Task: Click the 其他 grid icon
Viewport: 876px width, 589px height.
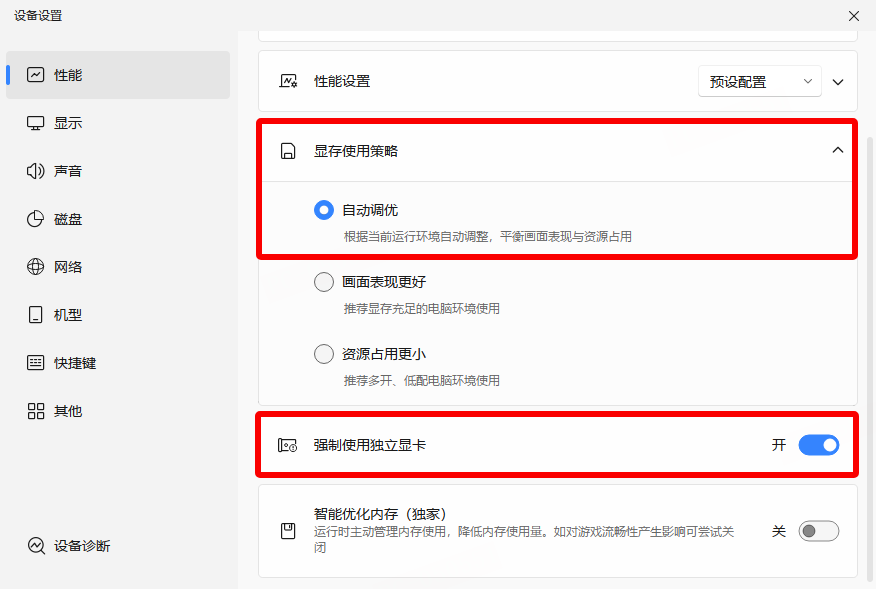Action: (36, 411)
